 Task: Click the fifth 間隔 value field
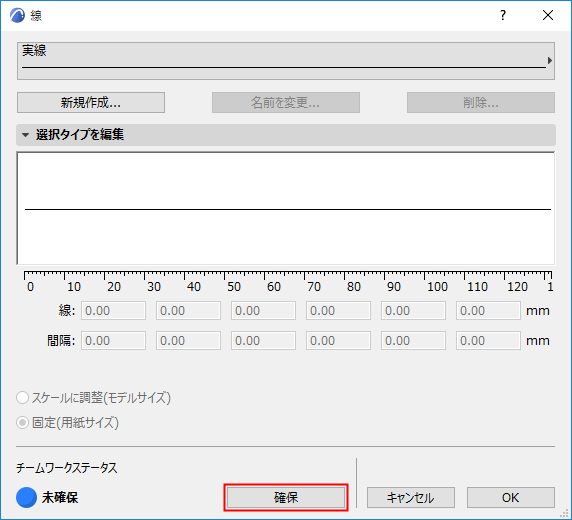click(x=413, y=340)
